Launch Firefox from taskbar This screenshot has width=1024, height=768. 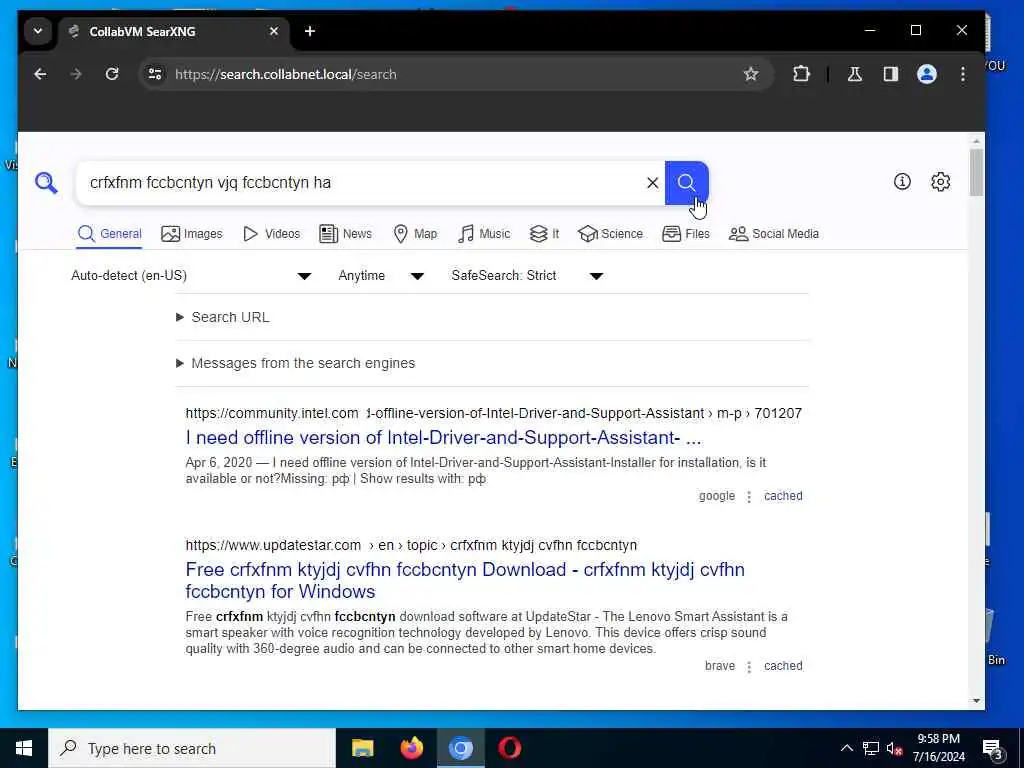(x=411, y=748)
